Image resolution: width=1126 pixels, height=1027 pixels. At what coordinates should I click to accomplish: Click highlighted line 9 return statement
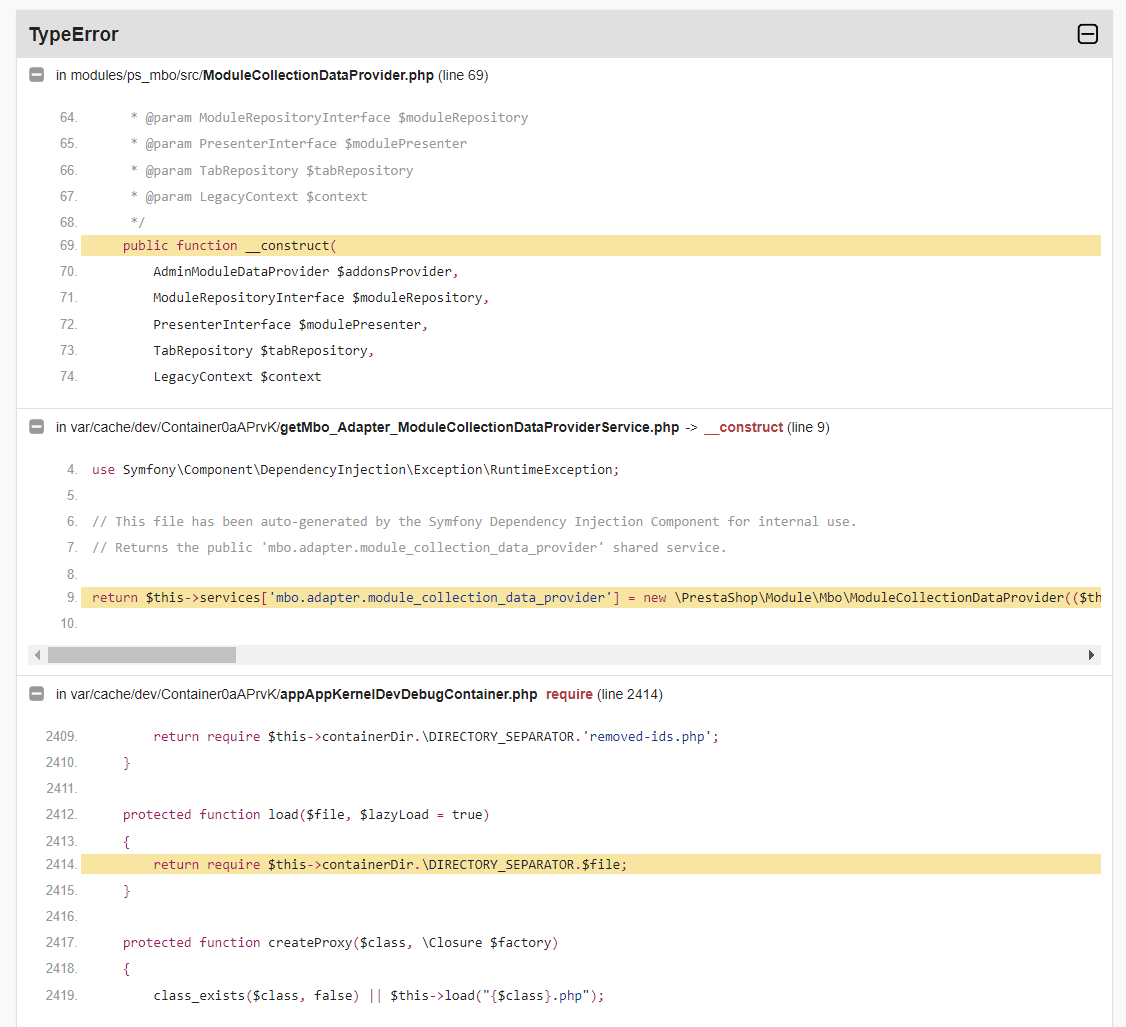590,597
